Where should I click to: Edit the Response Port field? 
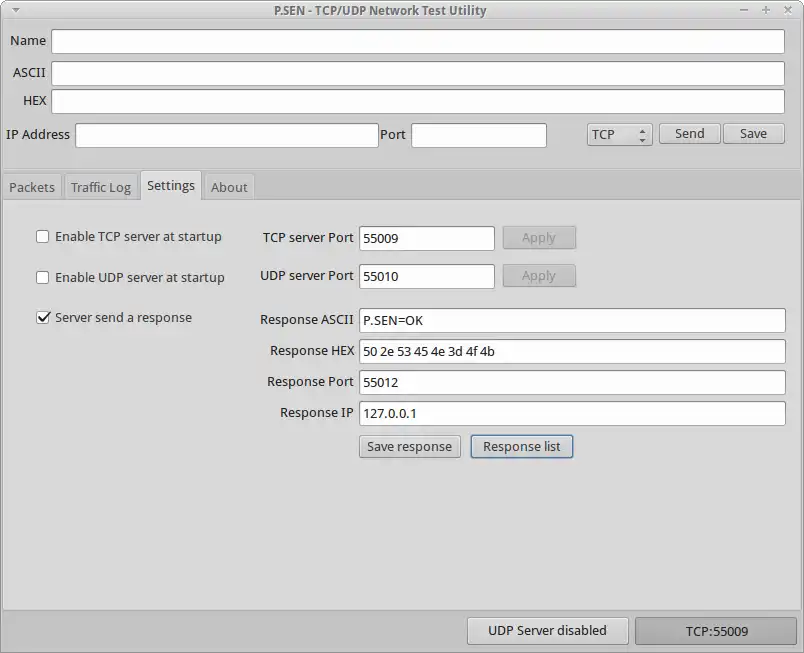[x=572, y=382]
